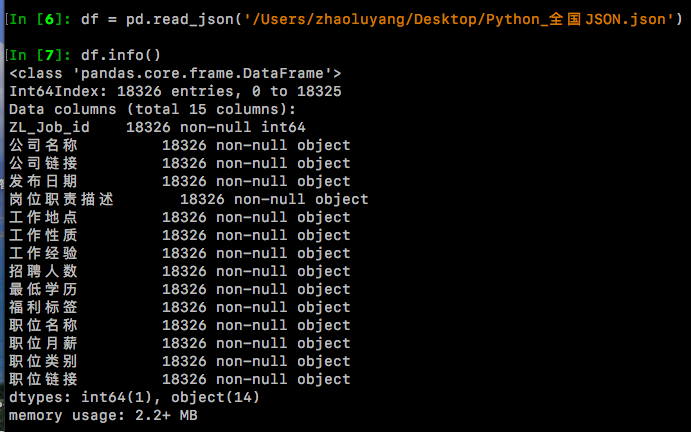Click the pandas DataFrame class line
691x432 pixels.
(x=175, y=74)
